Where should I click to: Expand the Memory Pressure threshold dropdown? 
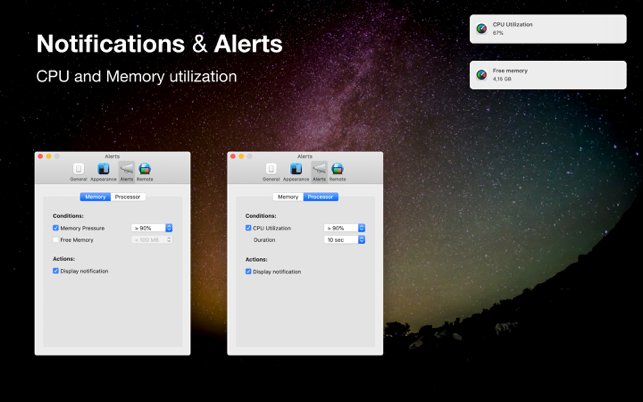coord(153,228)
